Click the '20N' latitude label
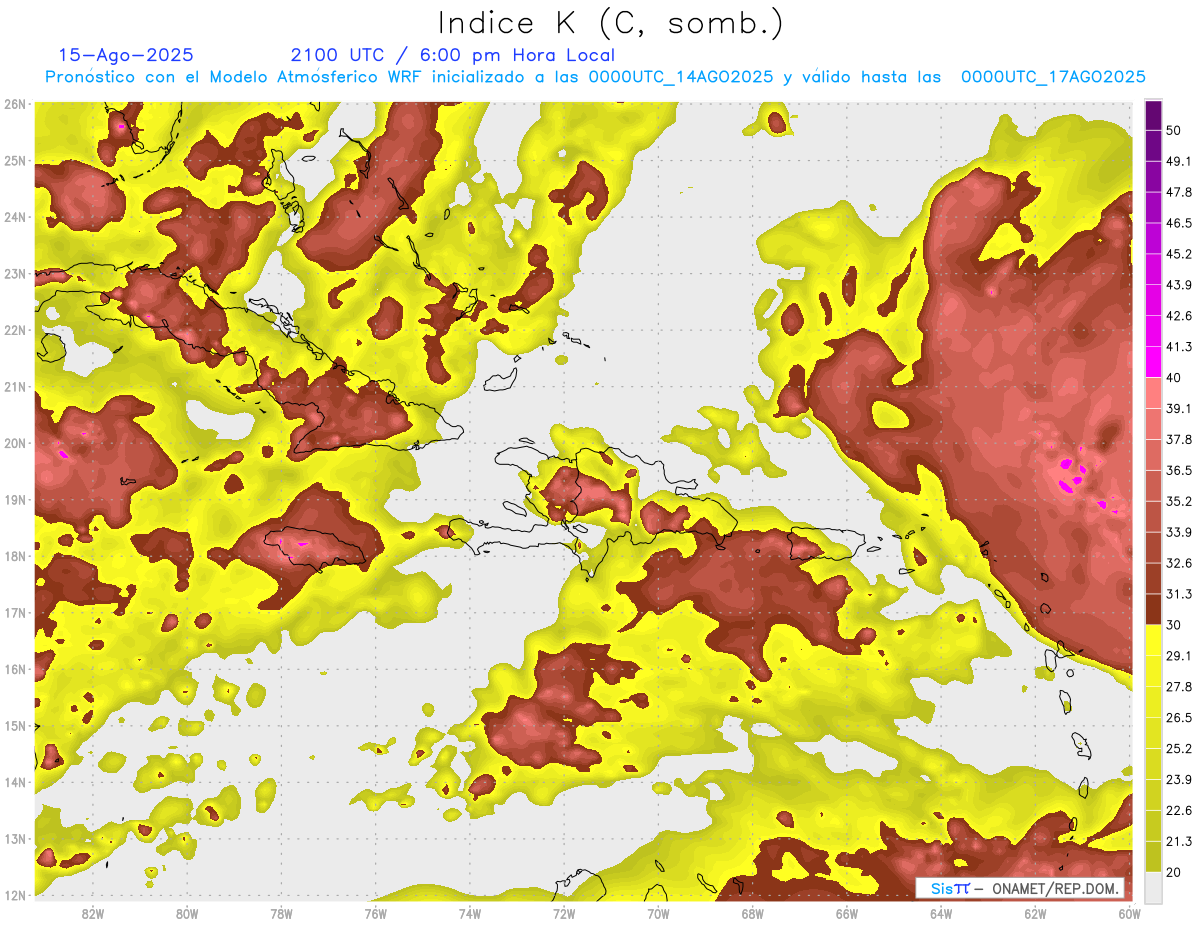 pyautogui.click(x=15, y=443)
